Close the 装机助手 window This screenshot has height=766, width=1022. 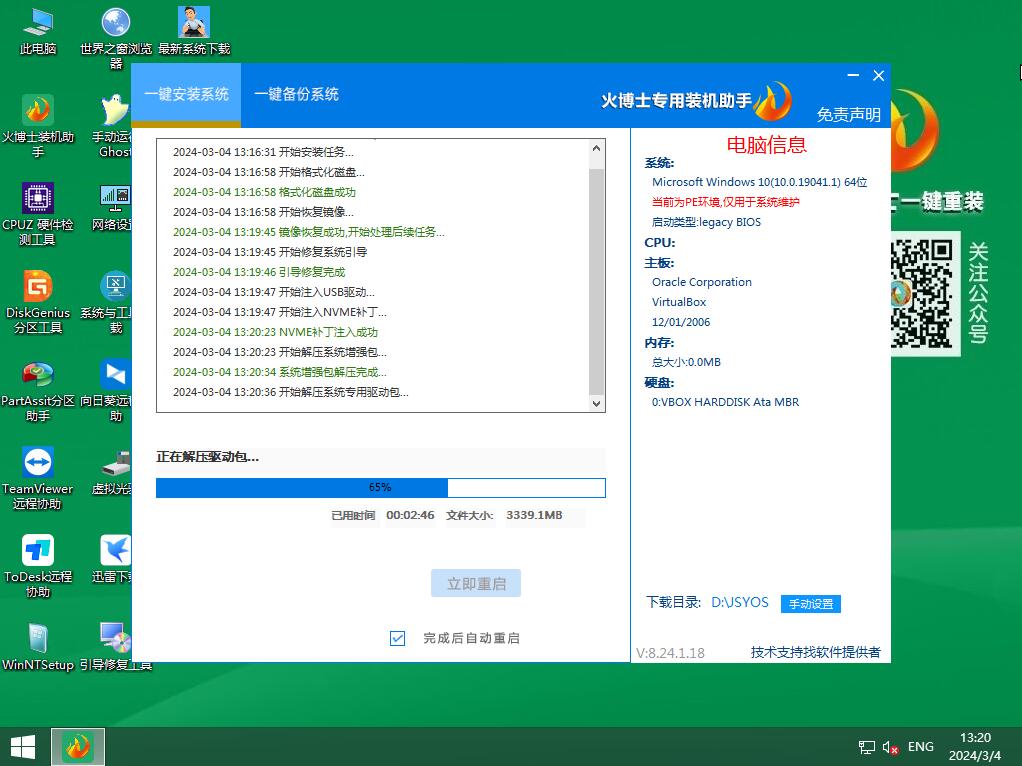coord(879,76)
